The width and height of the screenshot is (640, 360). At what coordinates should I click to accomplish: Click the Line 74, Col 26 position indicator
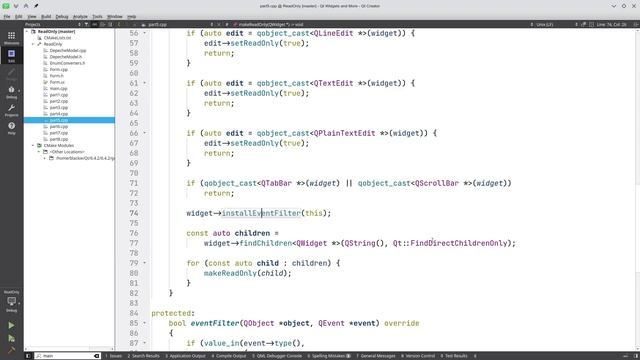point(611,24)
